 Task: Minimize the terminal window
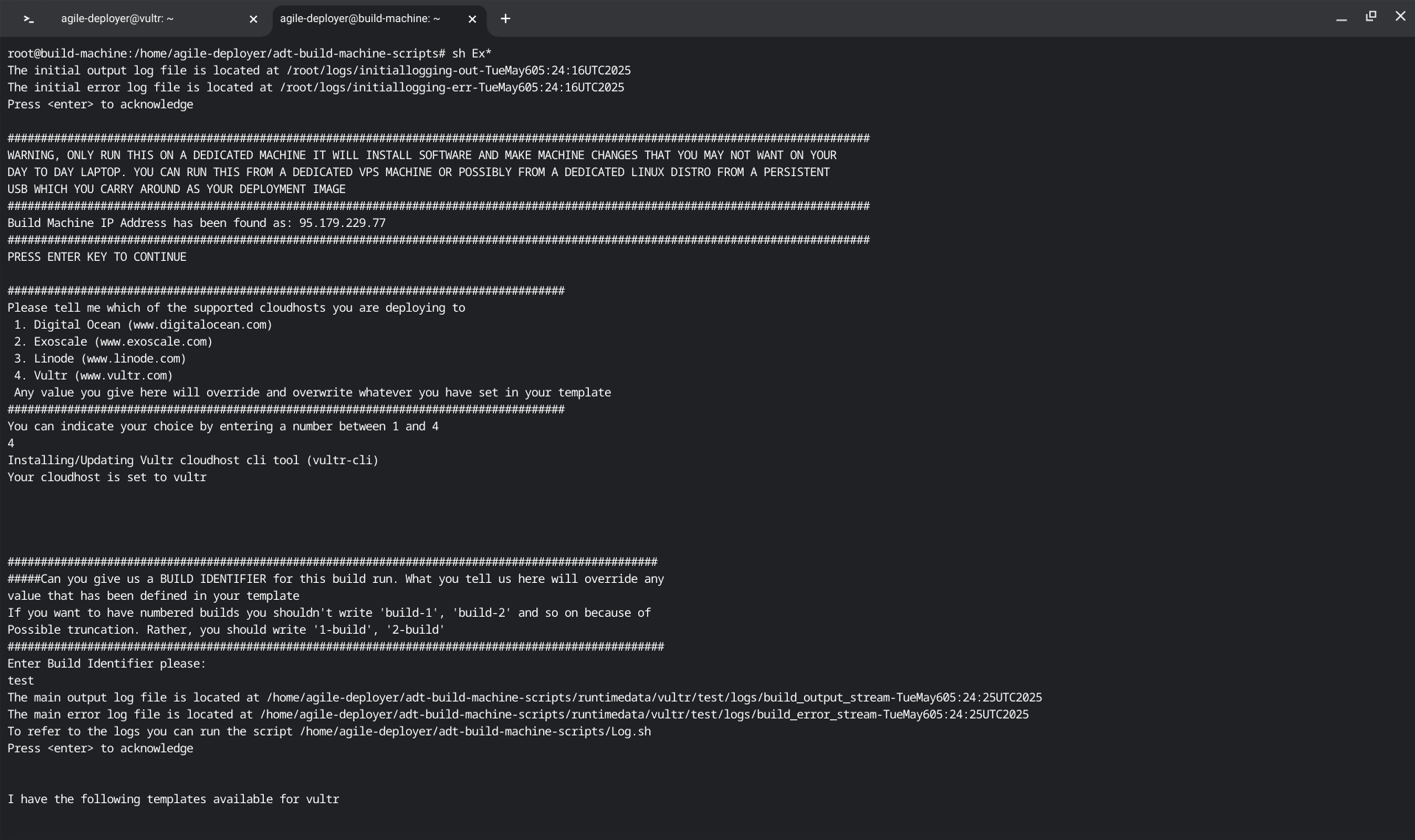pyautogui.click(x=1341, y=18)
